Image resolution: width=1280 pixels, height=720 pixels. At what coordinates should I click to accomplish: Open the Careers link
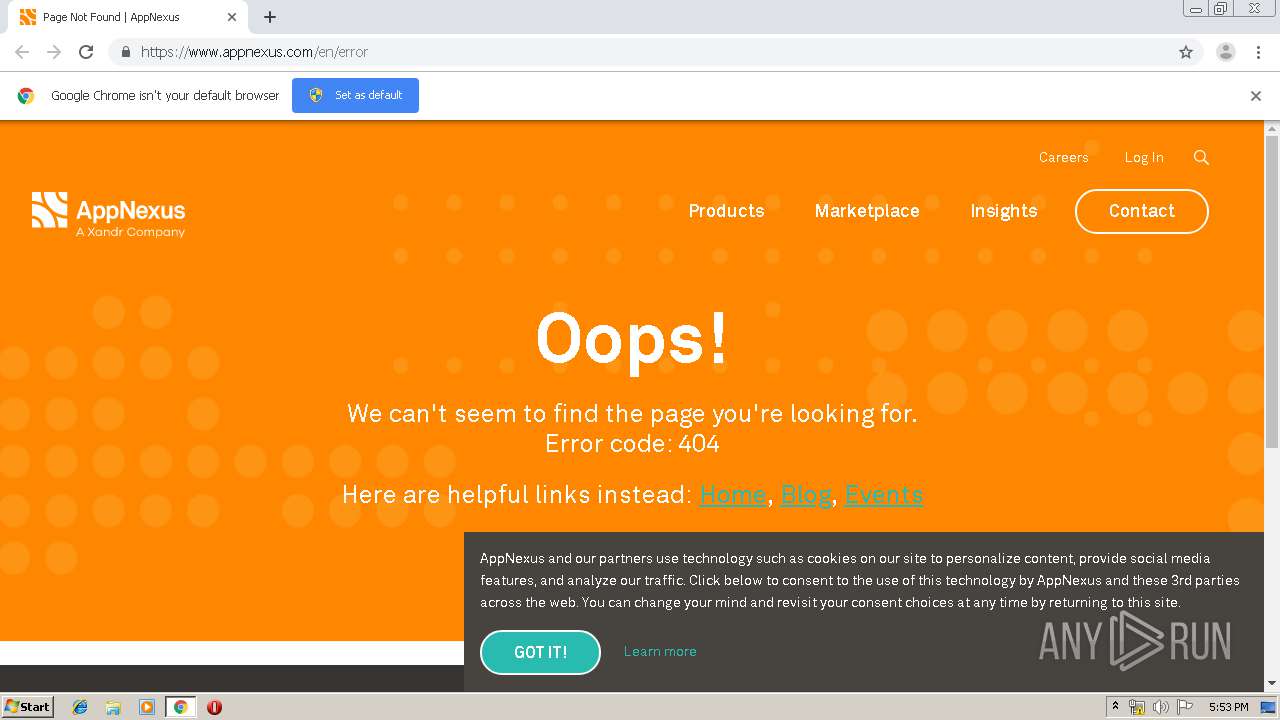[1063, 157]
